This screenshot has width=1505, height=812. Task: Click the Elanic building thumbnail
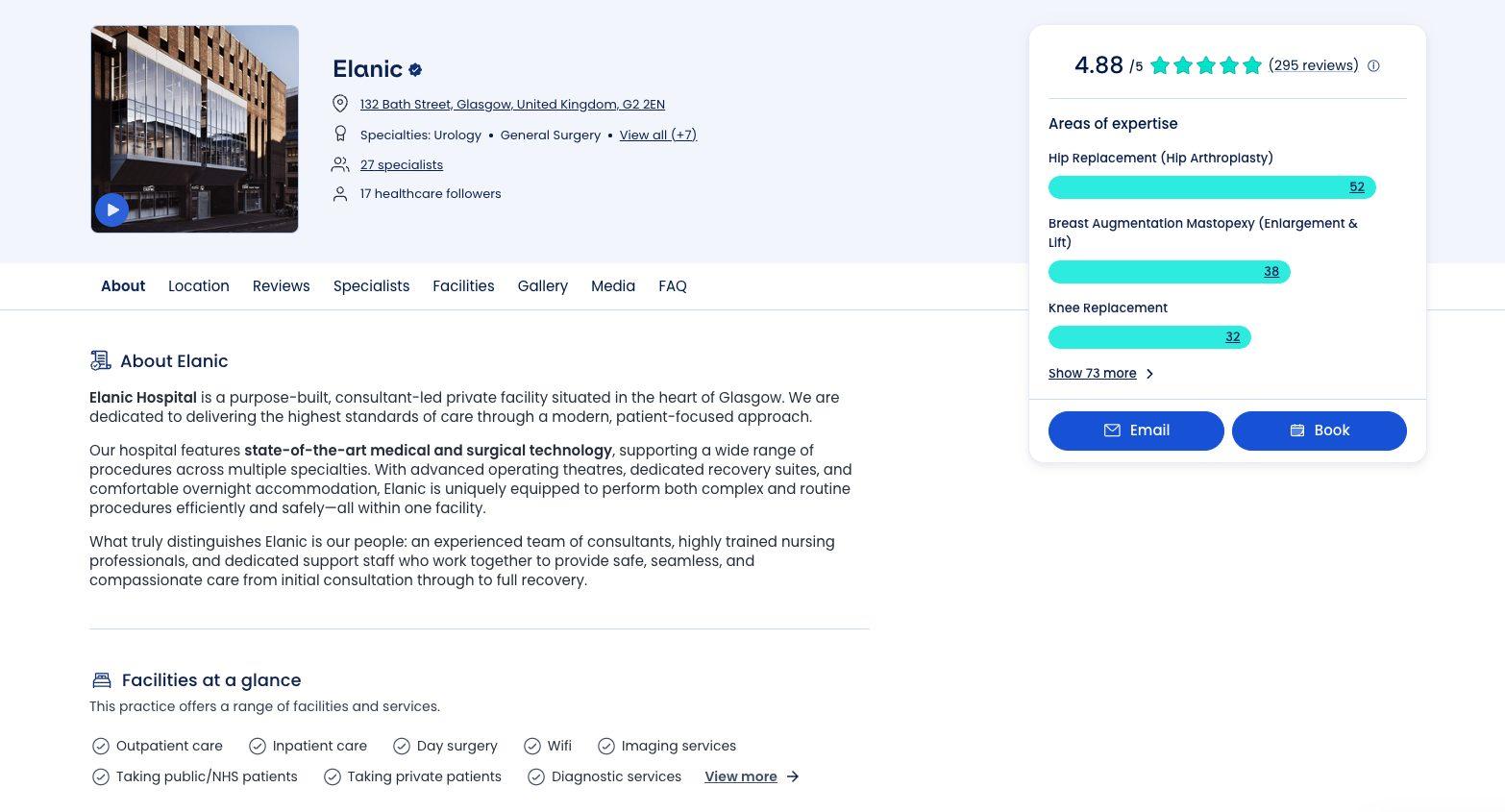(x=195, y=129)
